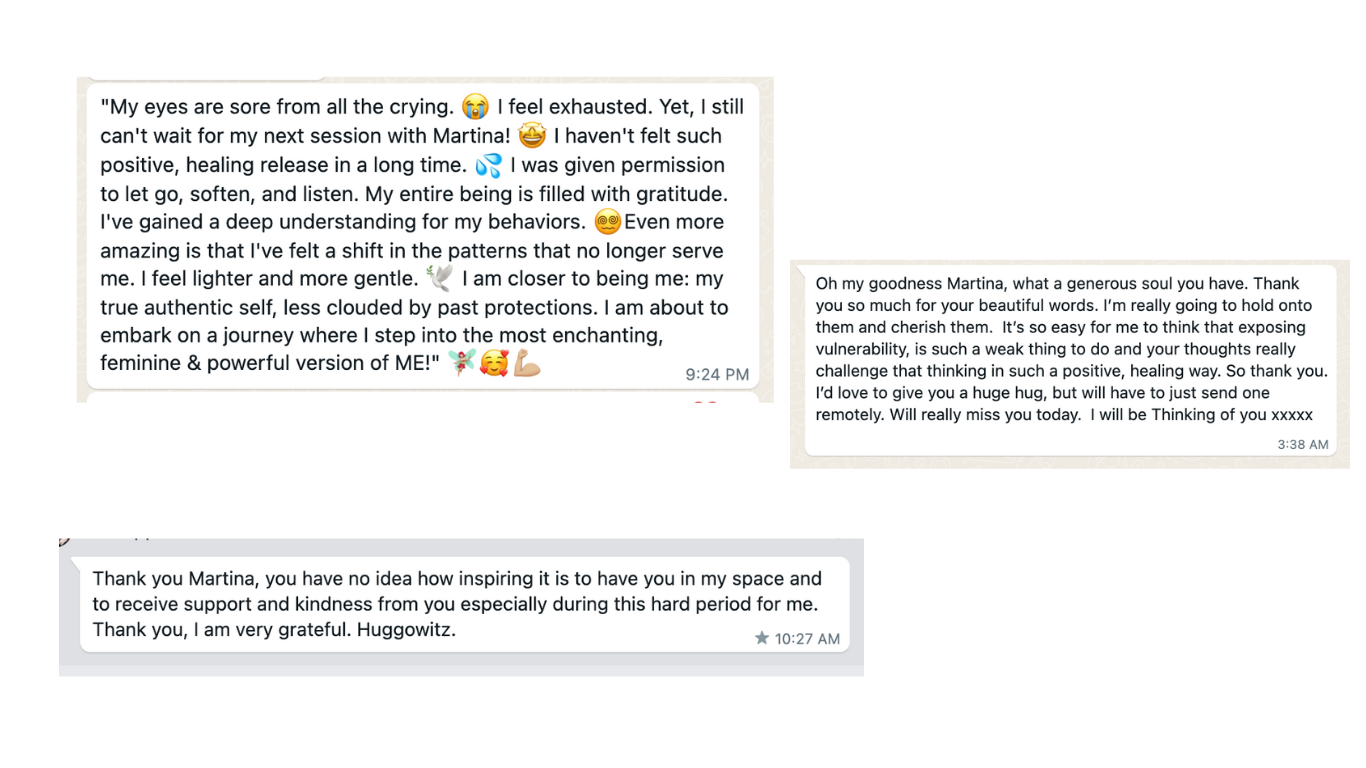Click the star icon beside 10:27 AM
1366x768 pixels.
click(x=762, y=638)
